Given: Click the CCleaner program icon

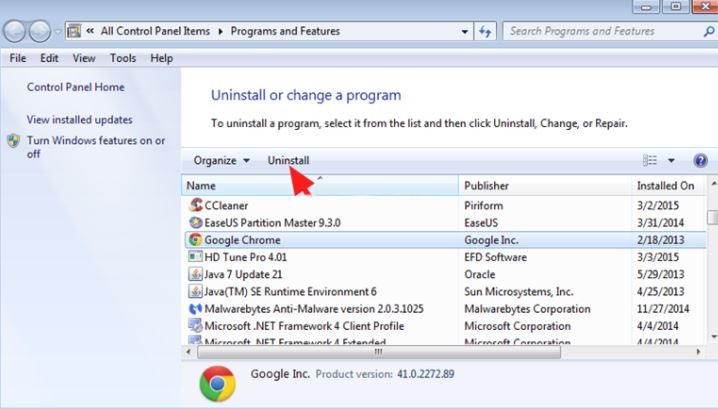Looking at the screenshot, I should click(x=196, y=205).
